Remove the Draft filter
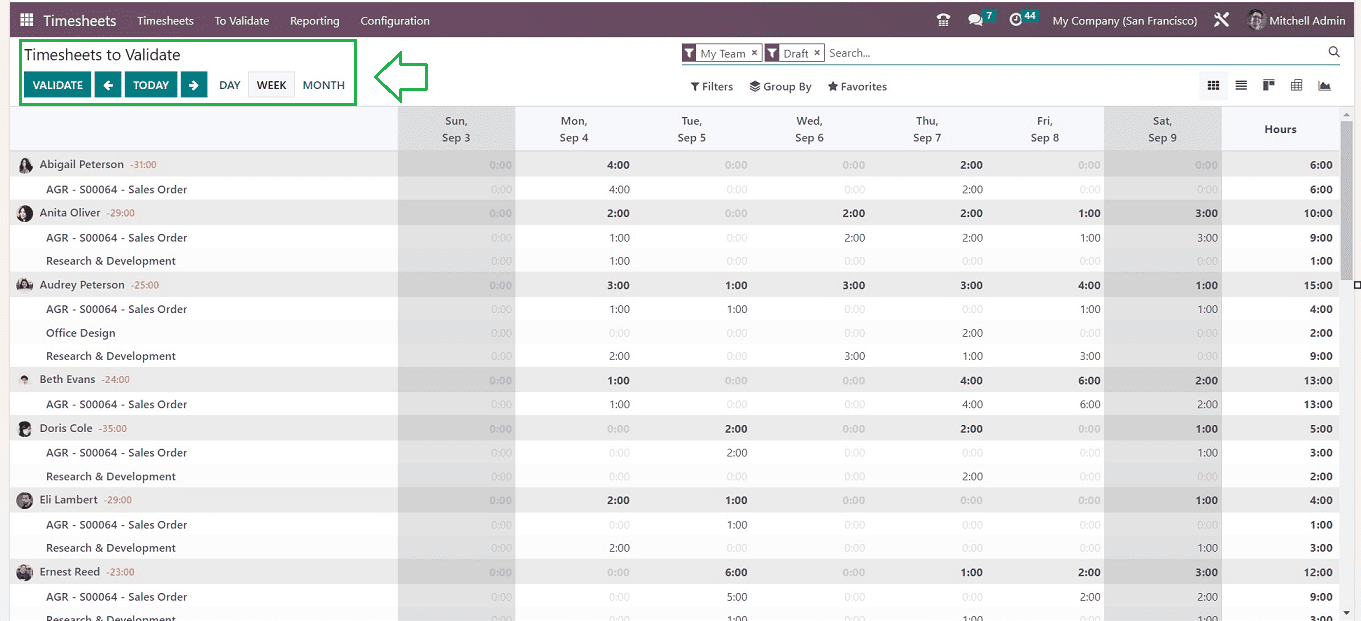Image resolution: width=1361 pixels, height=621 pixels. pos(817,53)
